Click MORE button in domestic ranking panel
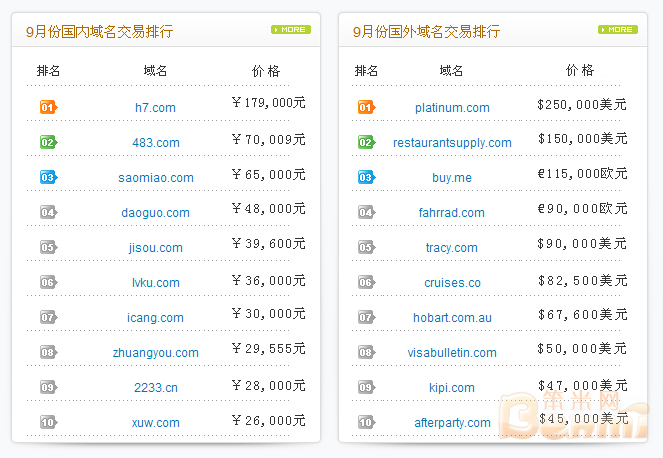The width and height of the screenshot is (663, 458). pos(291,30)
